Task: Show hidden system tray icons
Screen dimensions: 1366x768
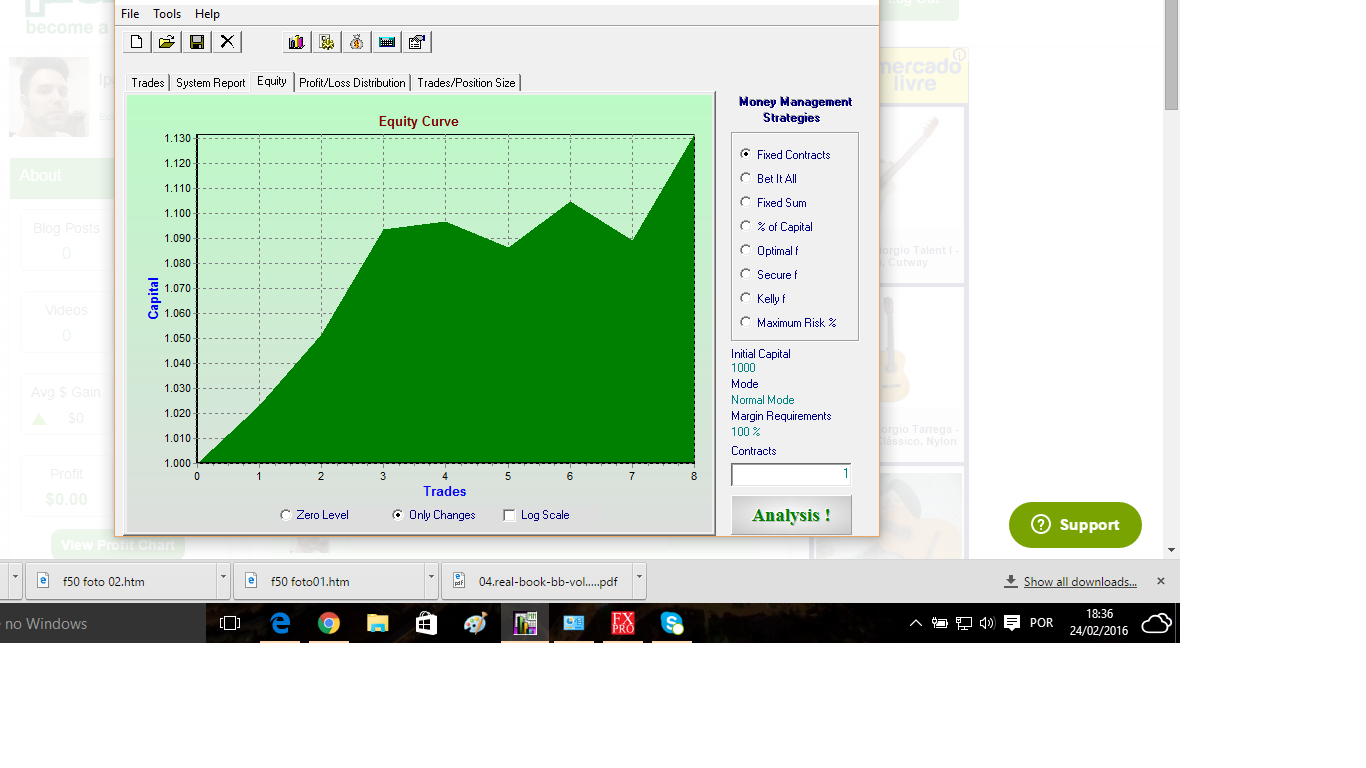Action: coord(916,623)
